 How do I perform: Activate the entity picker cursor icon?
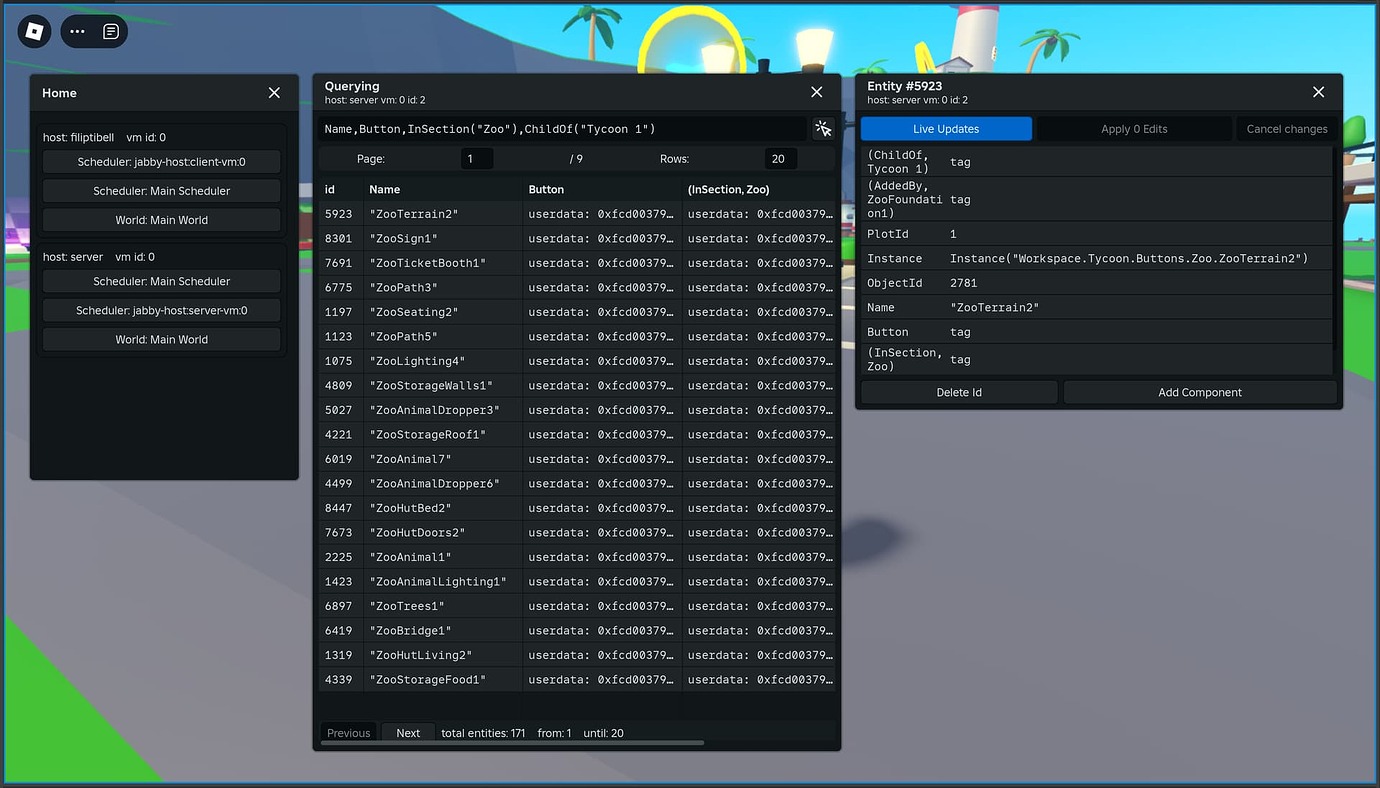click(x=823, y=128)
